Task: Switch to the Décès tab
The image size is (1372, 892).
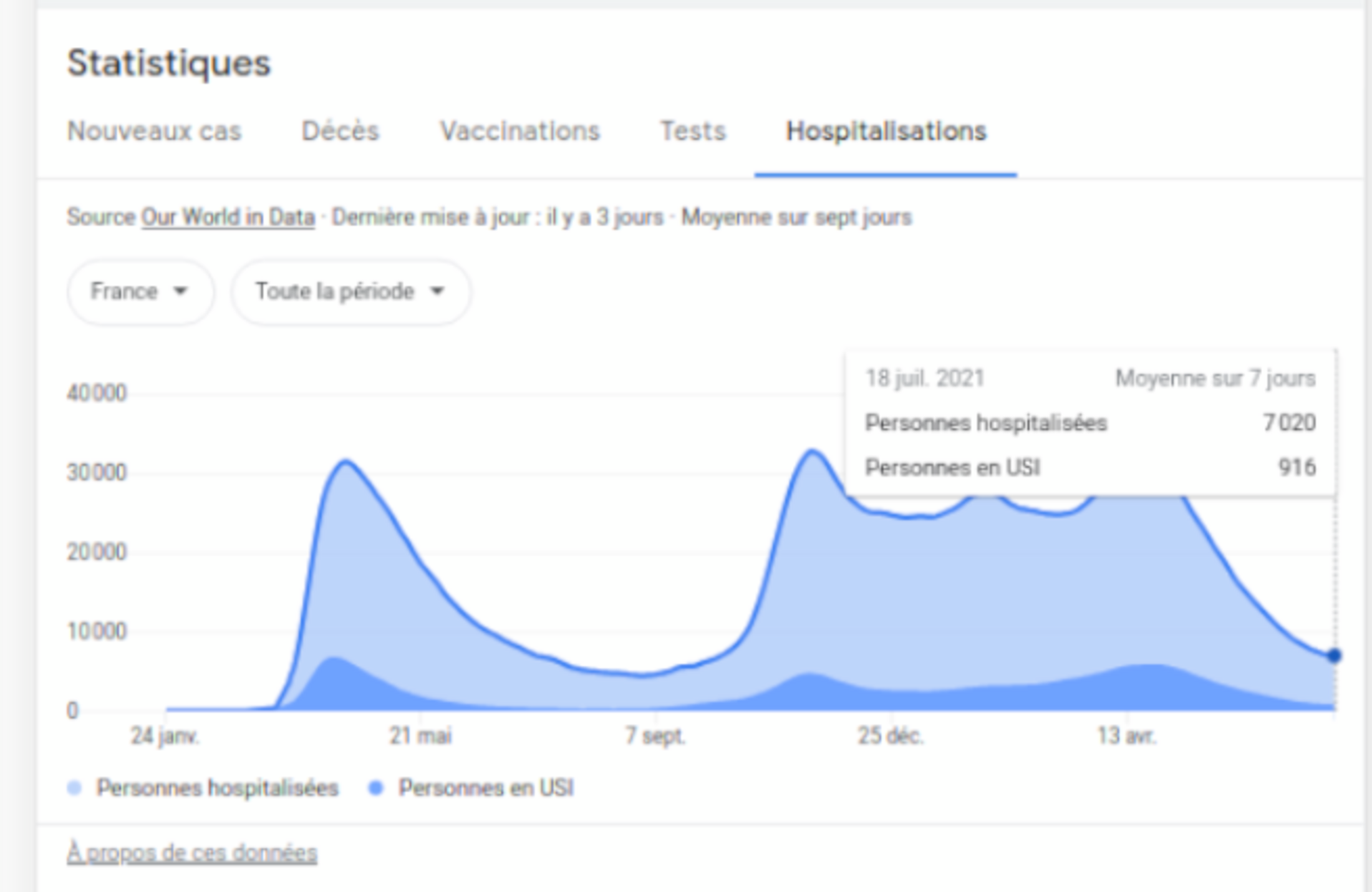Action: tap(340, 132)
